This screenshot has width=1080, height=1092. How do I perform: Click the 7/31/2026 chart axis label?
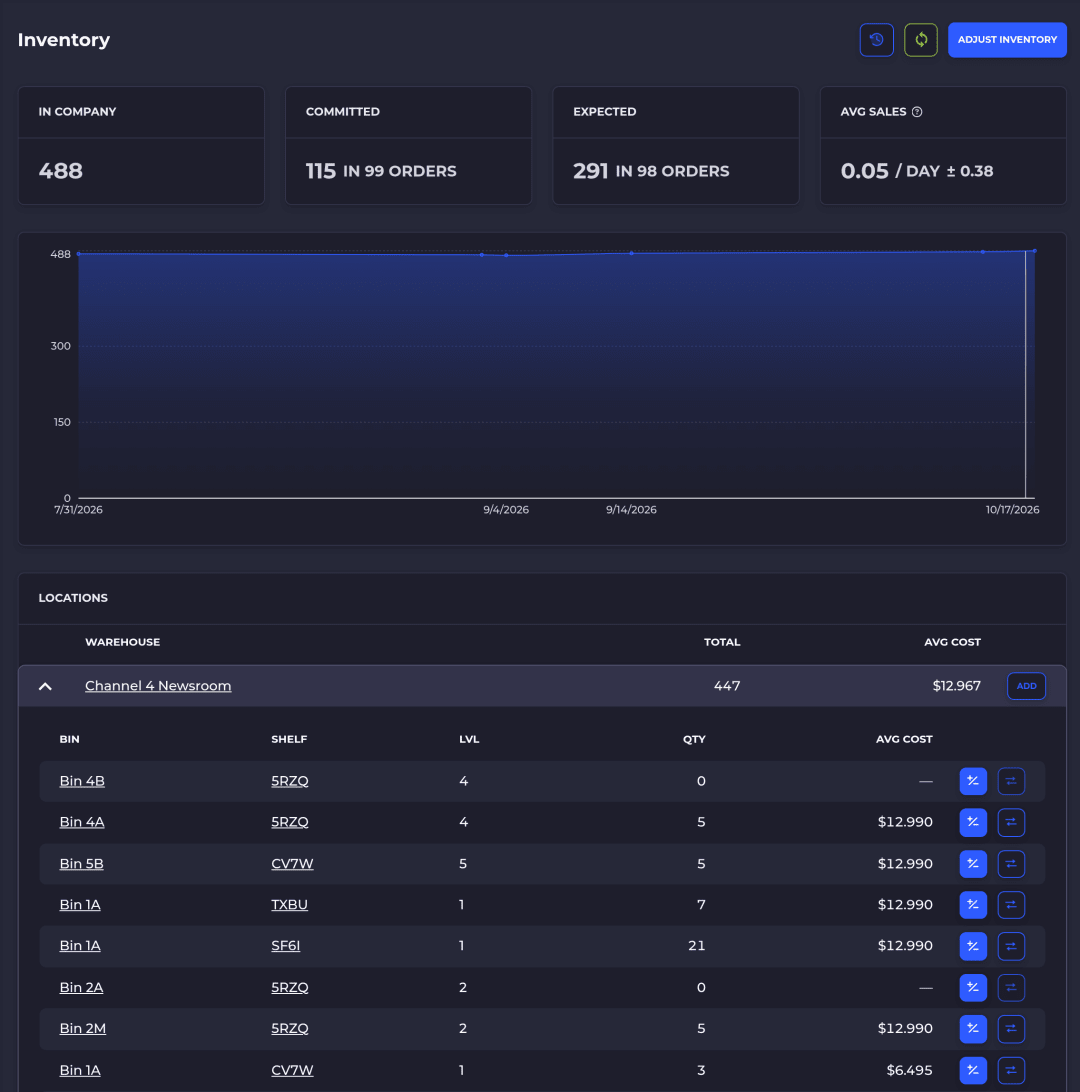tap(79, 510)
